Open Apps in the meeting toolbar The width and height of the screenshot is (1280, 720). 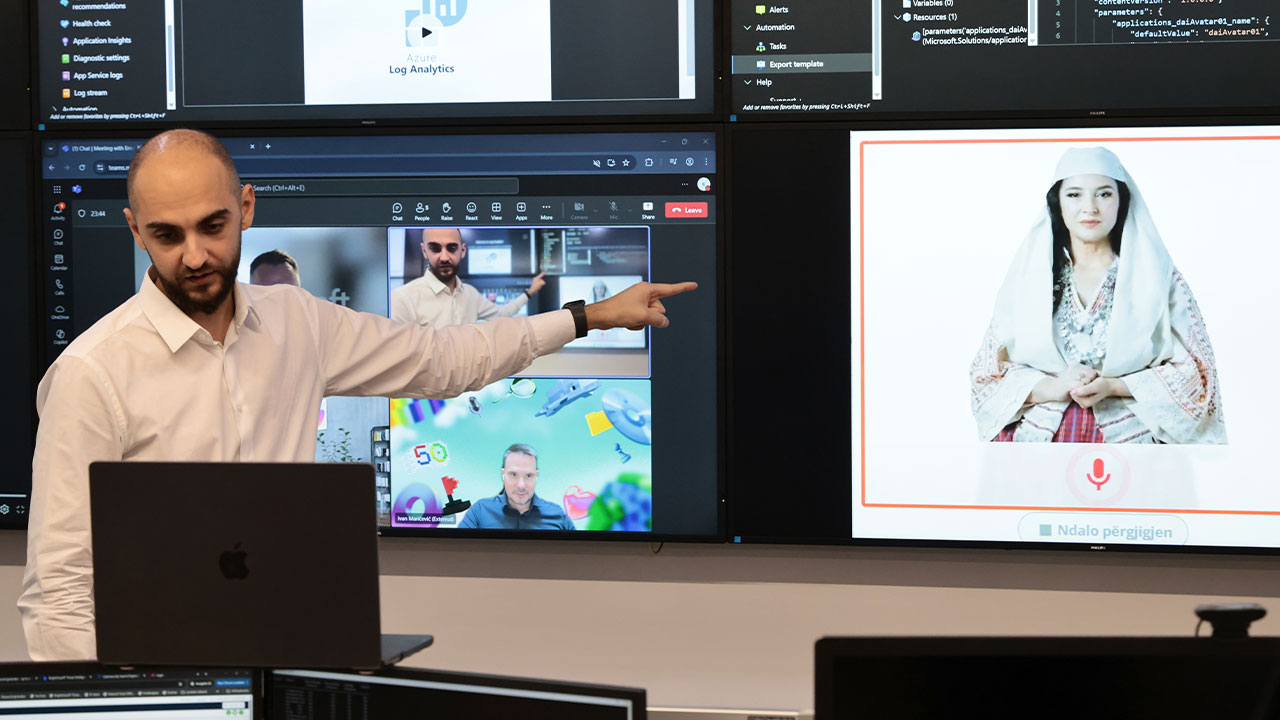[x=521, y=210]
